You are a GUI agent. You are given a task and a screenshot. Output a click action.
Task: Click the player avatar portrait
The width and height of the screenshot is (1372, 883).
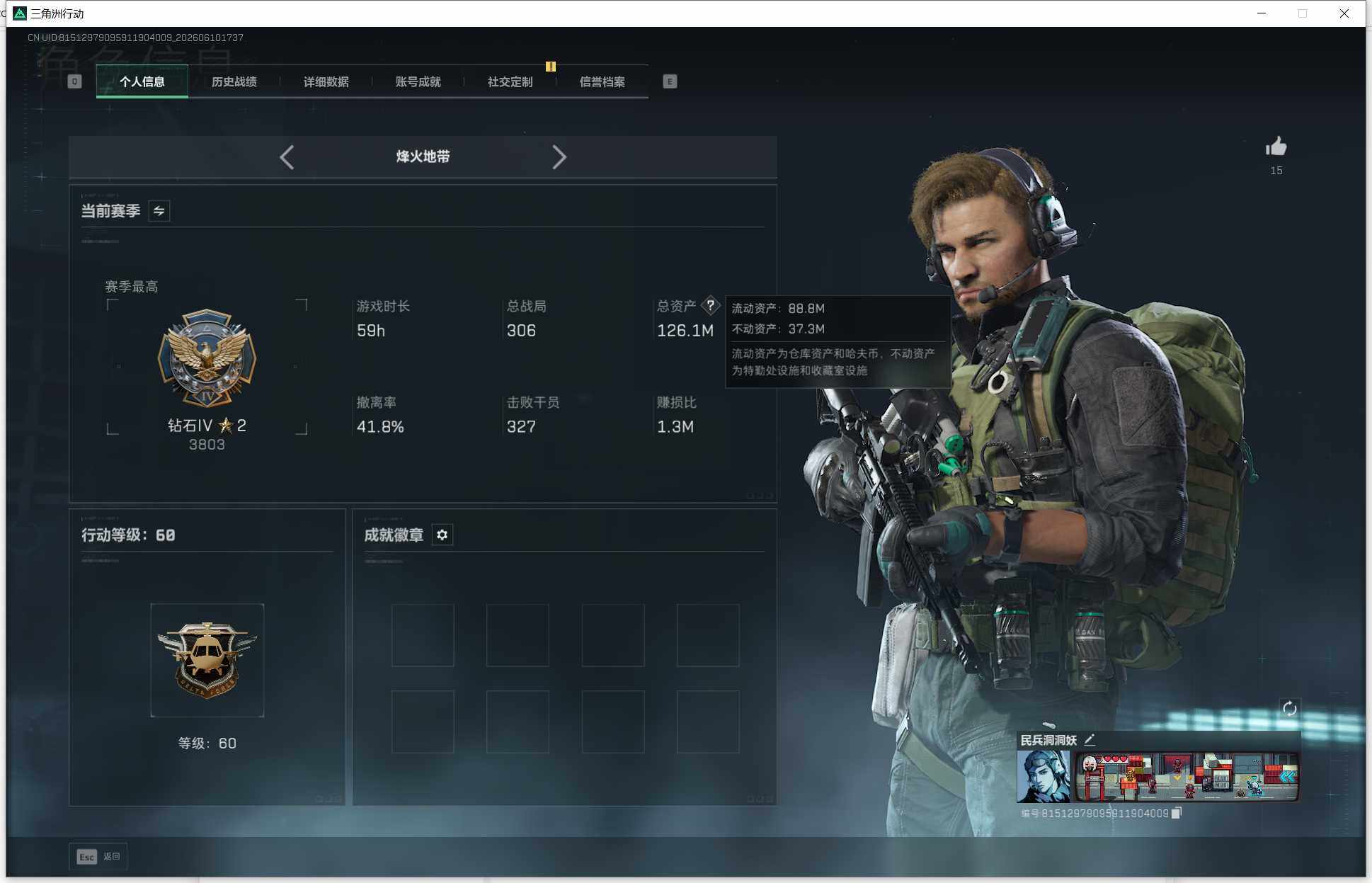1044,777
